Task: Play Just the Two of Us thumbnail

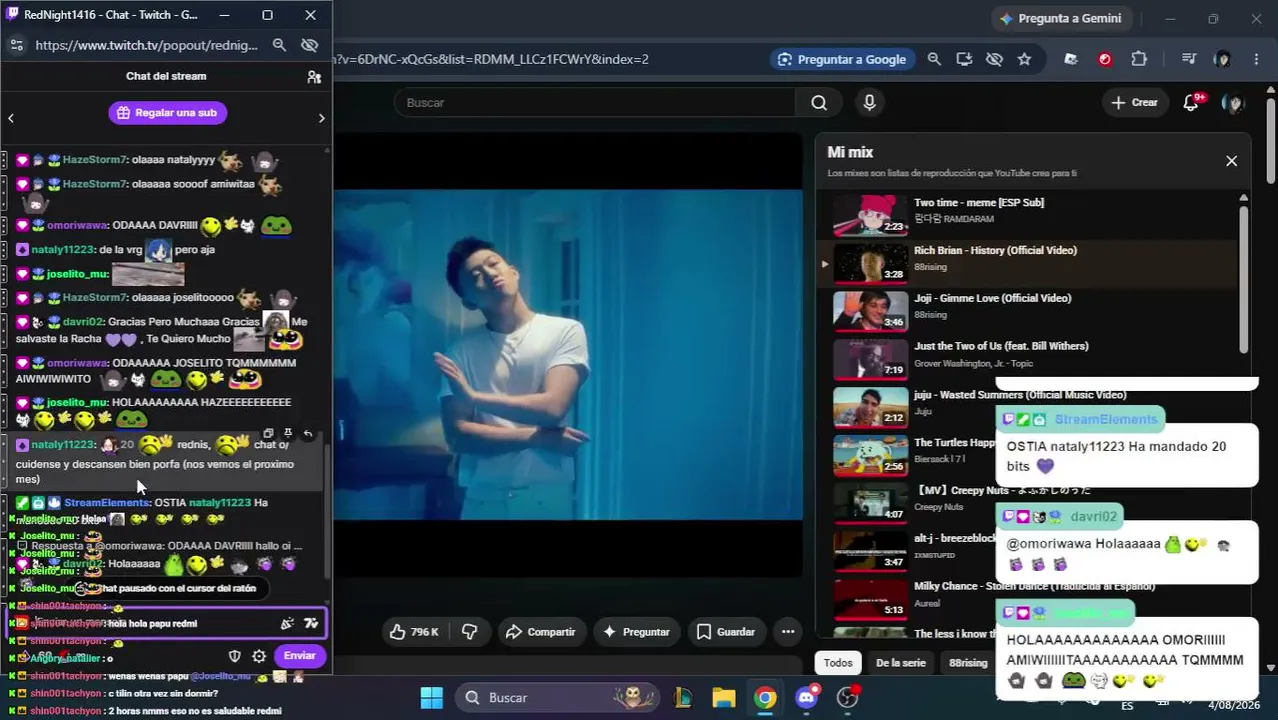Action: pos(870,358)
